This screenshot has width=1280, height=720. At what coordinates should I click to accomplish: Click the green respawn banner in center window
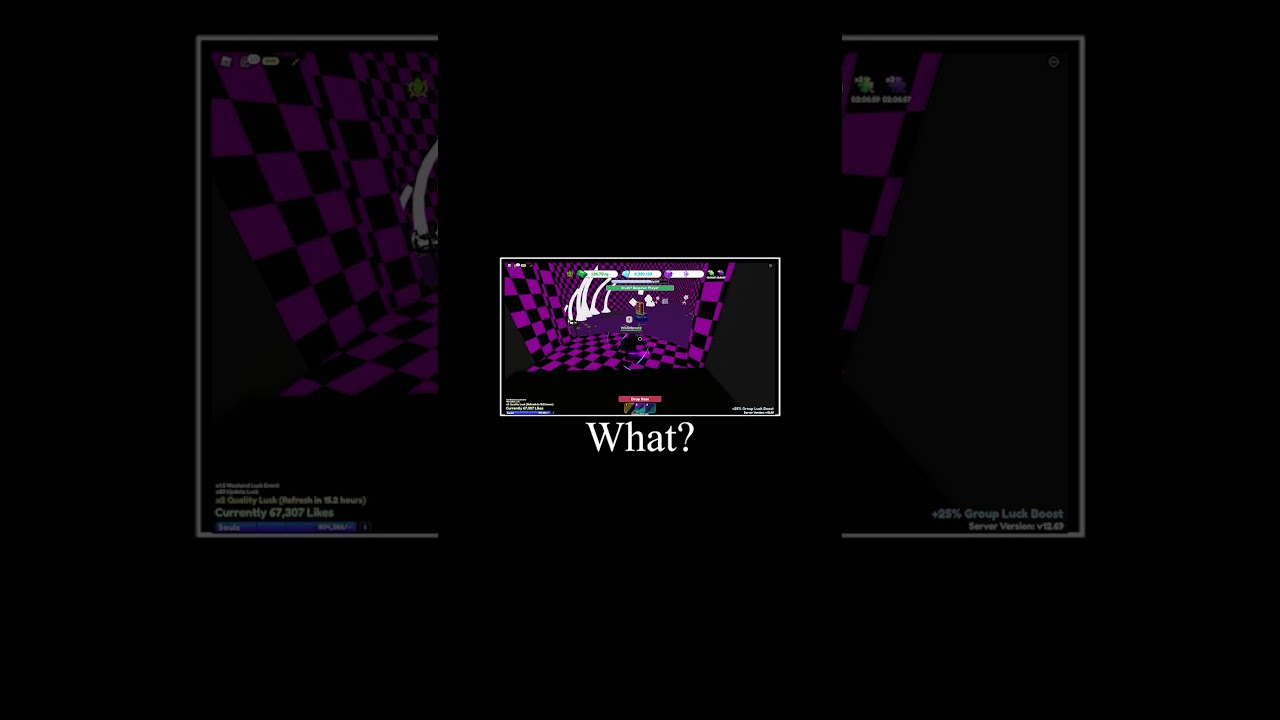point(640,288)
